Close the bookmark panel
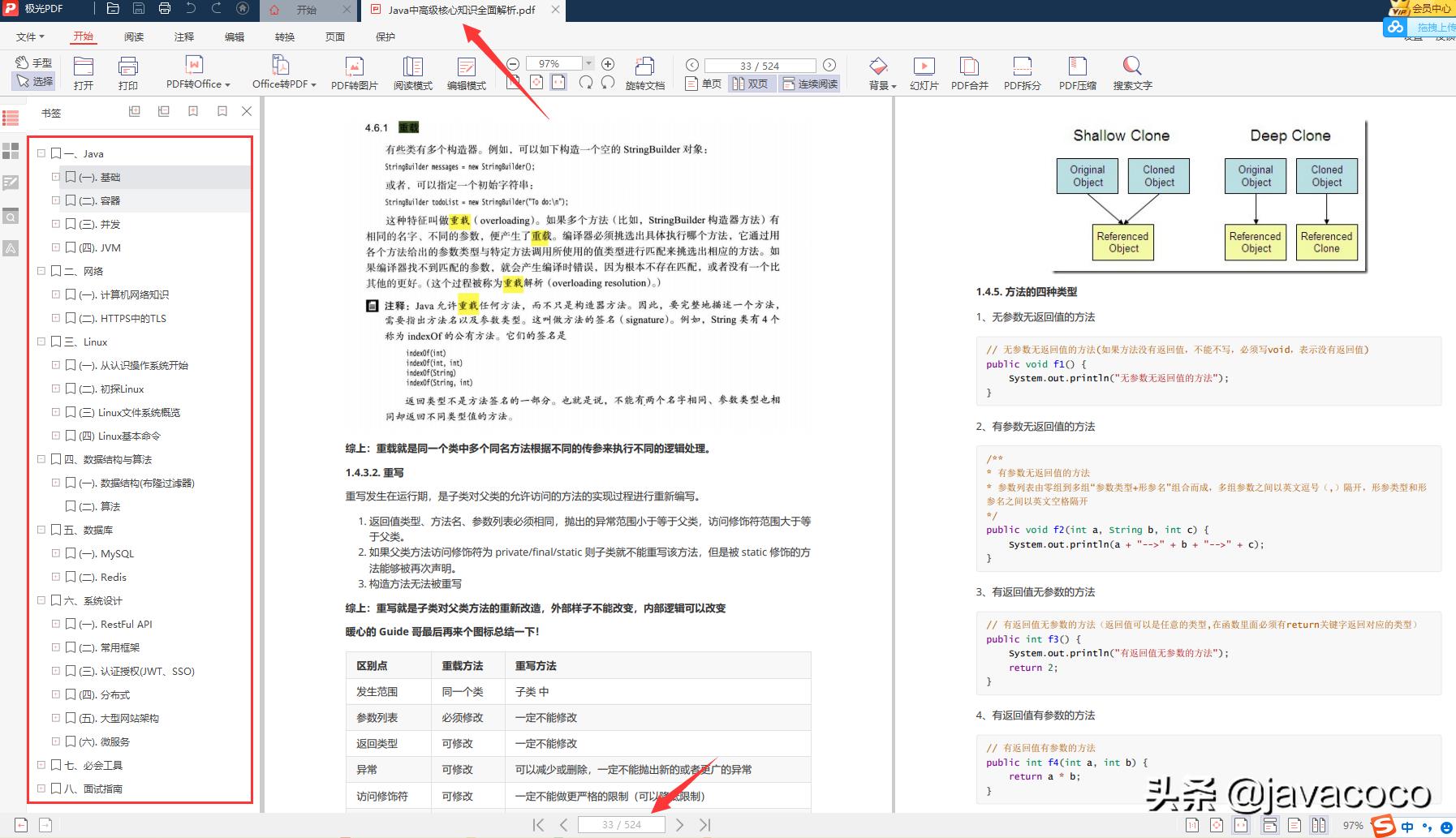1456x838 pixels. [x=247, y=111]
